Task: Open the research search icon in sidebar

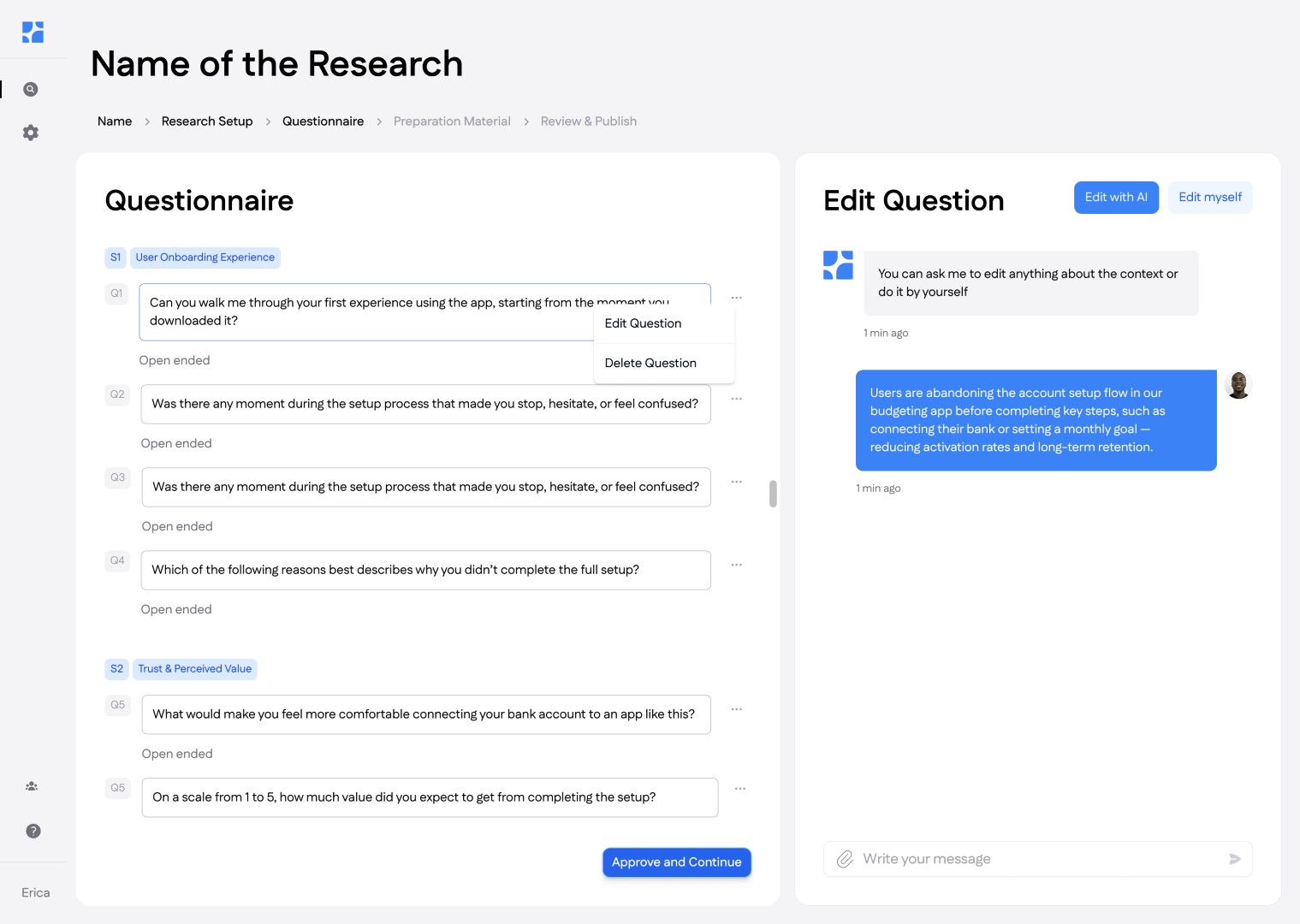Action: click(x=31, y=90)
